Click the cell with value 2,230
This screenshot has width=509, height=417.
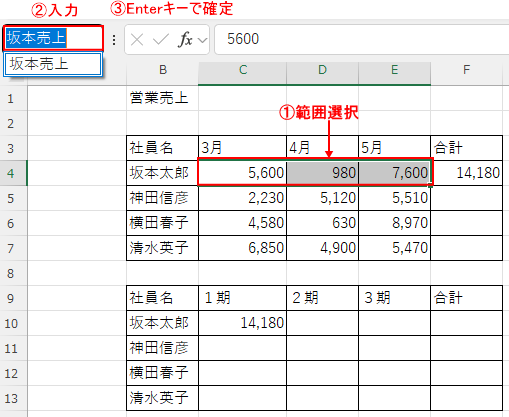tap(243, 198)
